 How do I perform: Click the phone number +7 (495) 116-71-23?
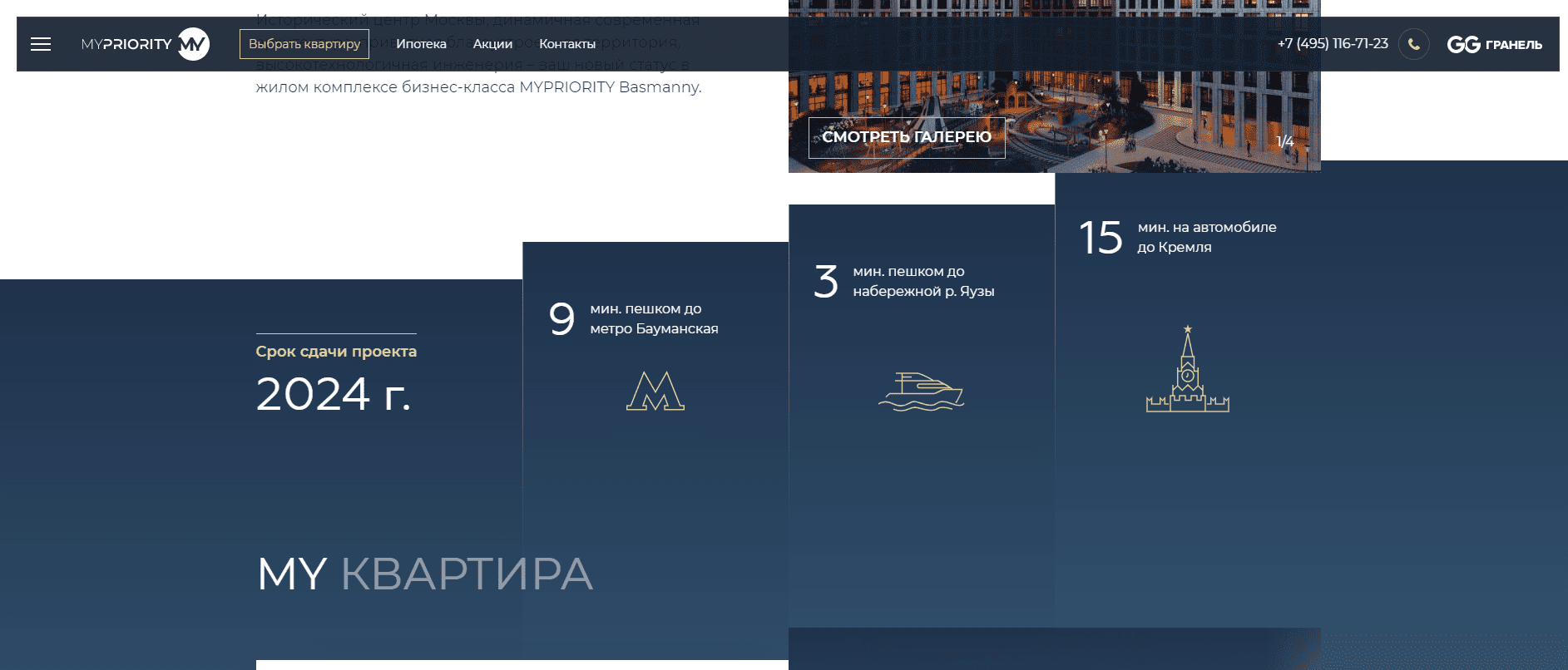(x=1332, y=43)
